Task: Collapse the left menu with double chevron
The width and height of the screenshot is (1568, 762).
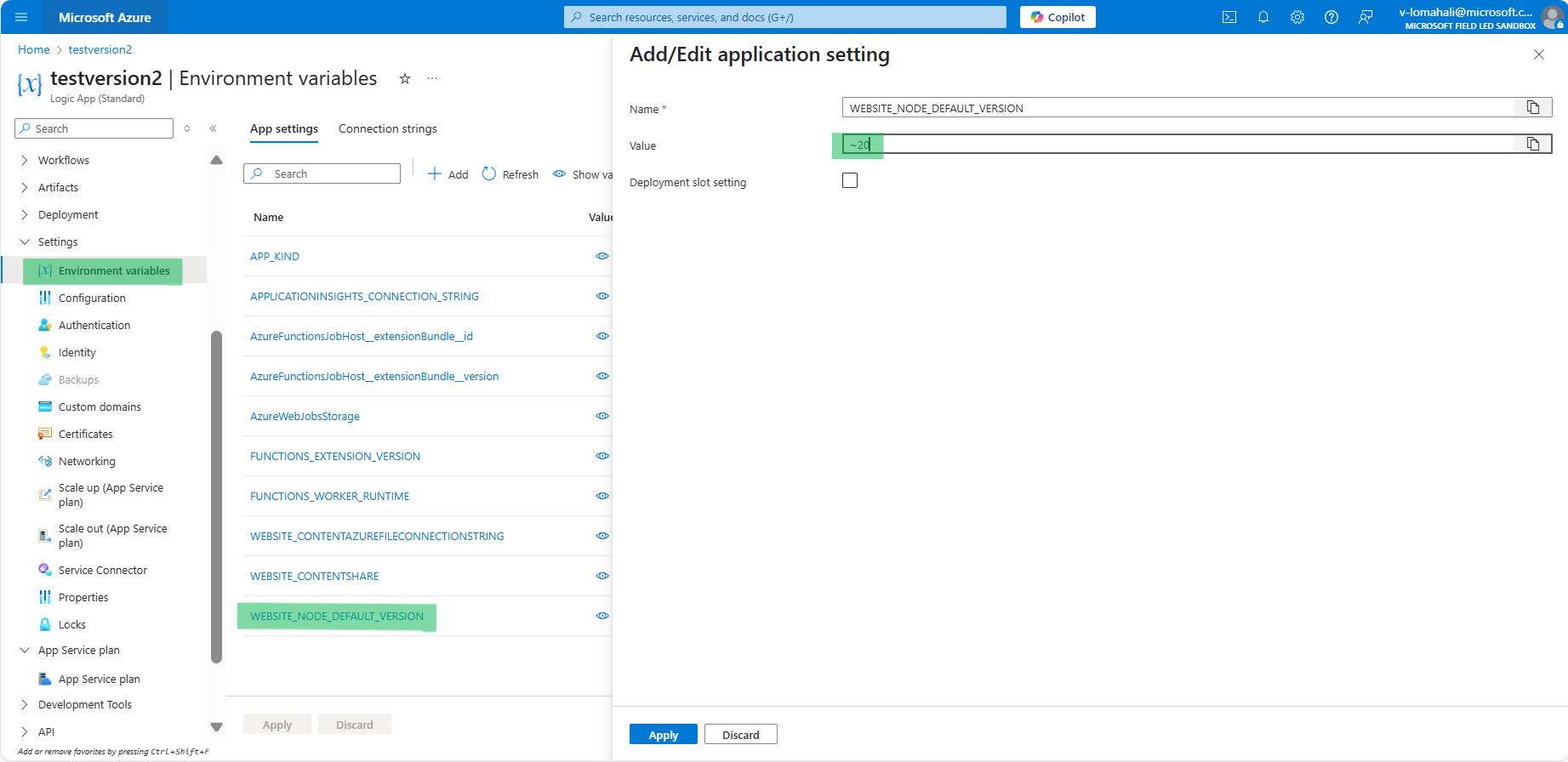Action: coord(213,128)
